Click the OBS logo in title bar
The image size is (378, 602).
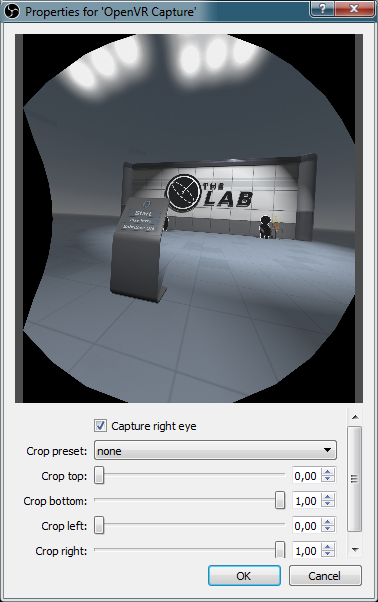[x=12, y=11]
